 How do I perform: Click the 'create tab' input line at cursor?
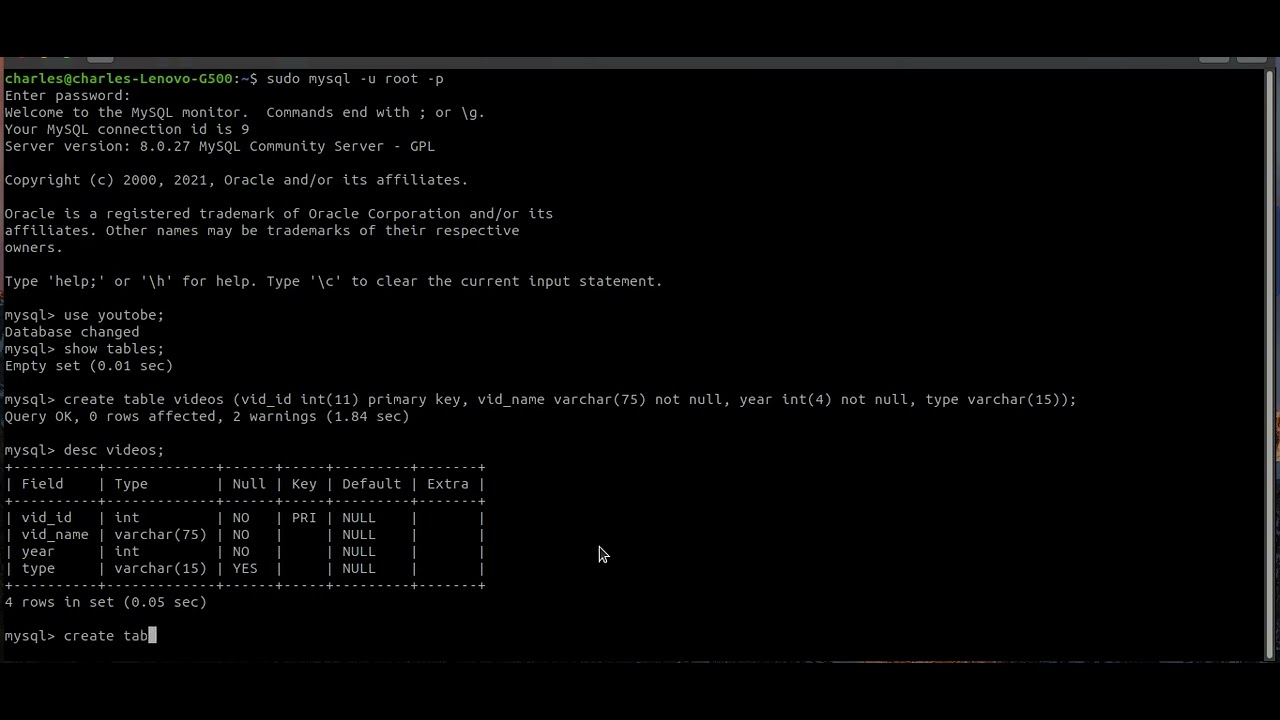tap(81, 636)
